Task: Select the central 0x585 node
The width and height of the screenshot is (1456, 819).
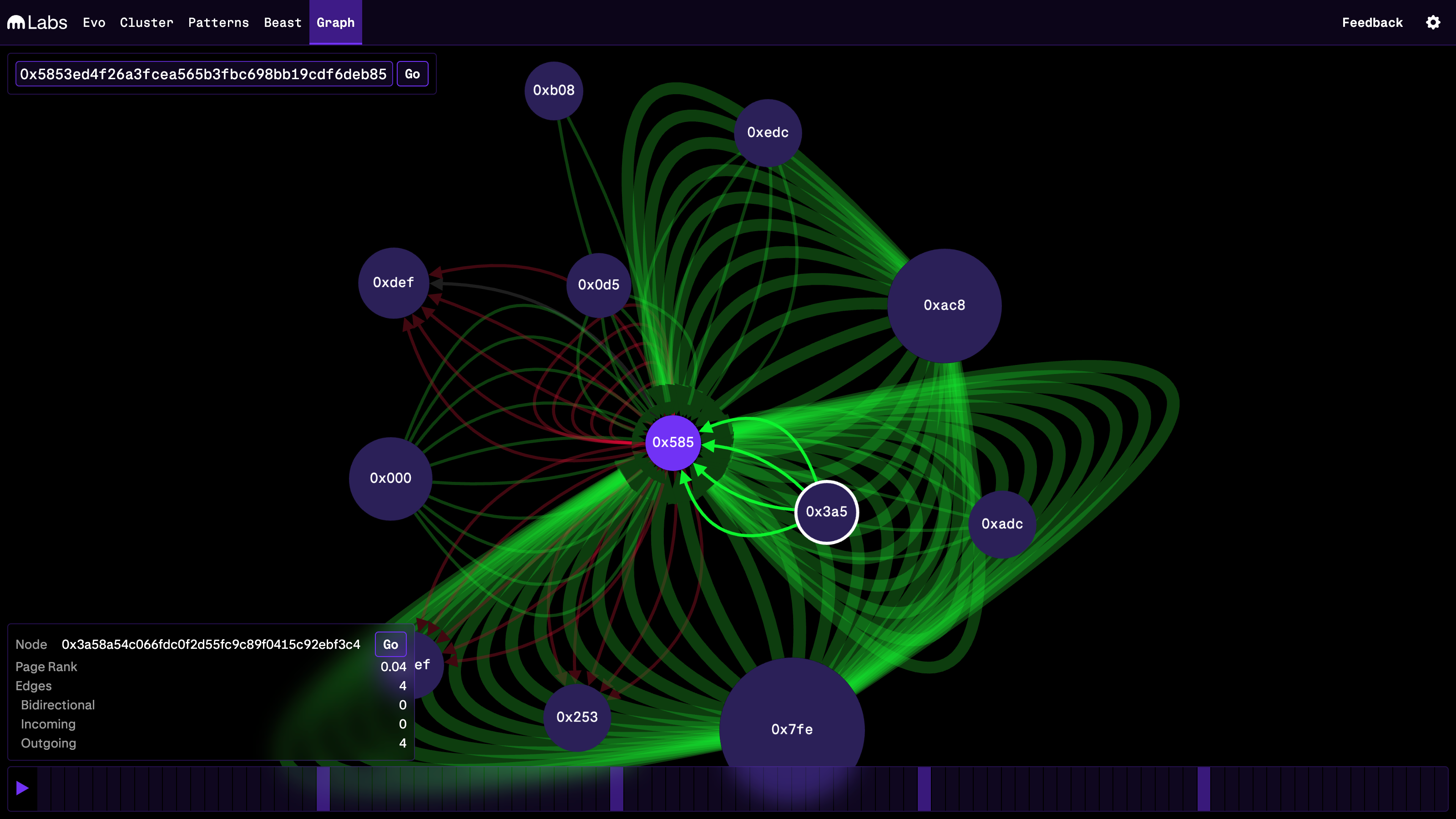Action: pyautogui.click(x=672, y=443)
